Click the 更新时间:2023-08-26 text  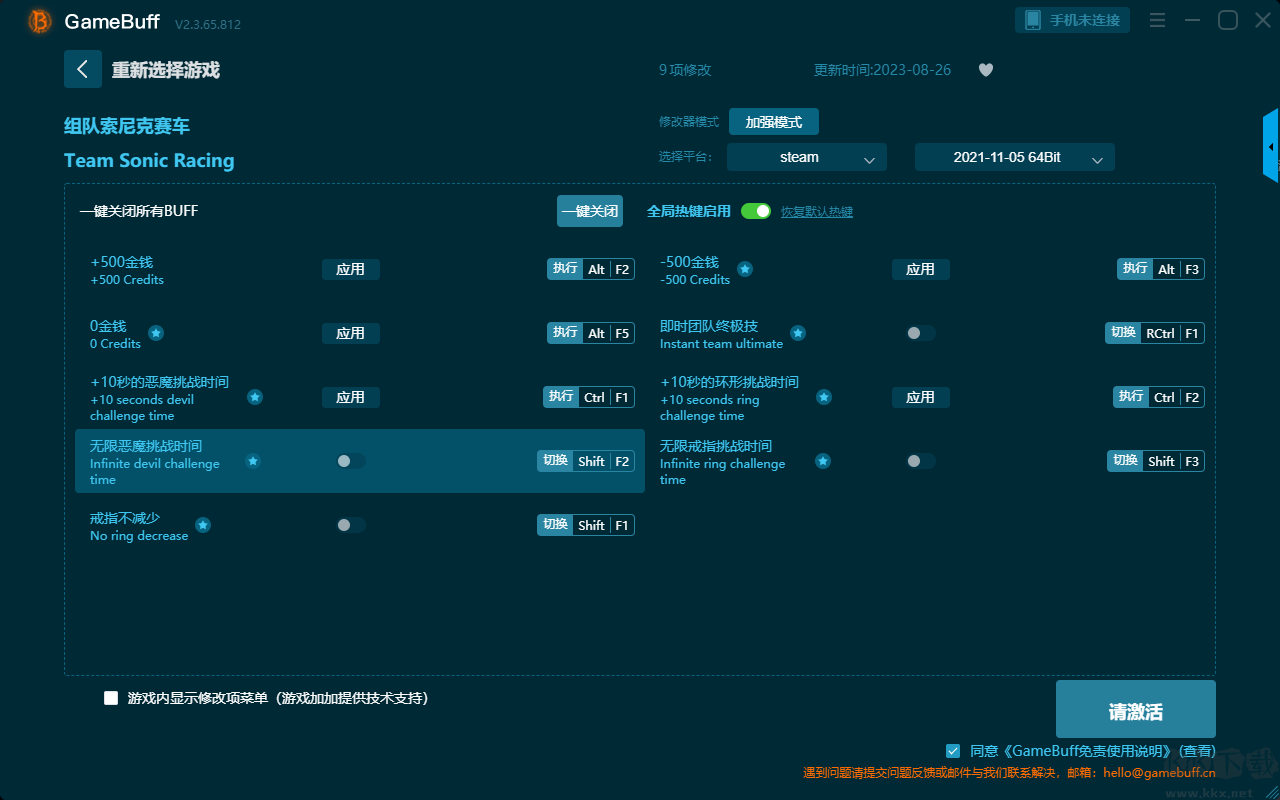[x=883, y=70]
